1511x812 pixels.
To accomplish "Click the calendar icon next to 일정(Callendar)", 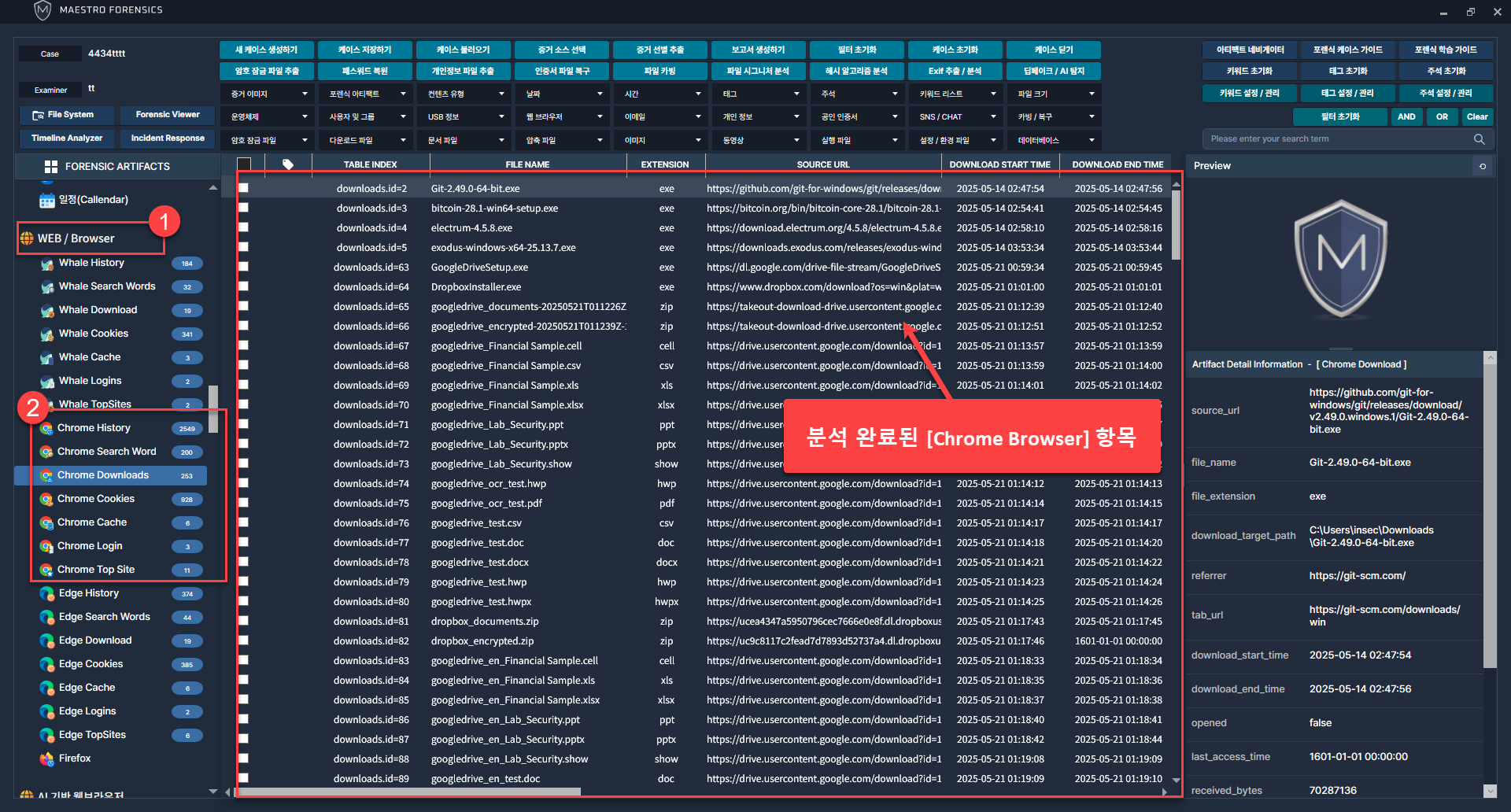I will point(46,200).
